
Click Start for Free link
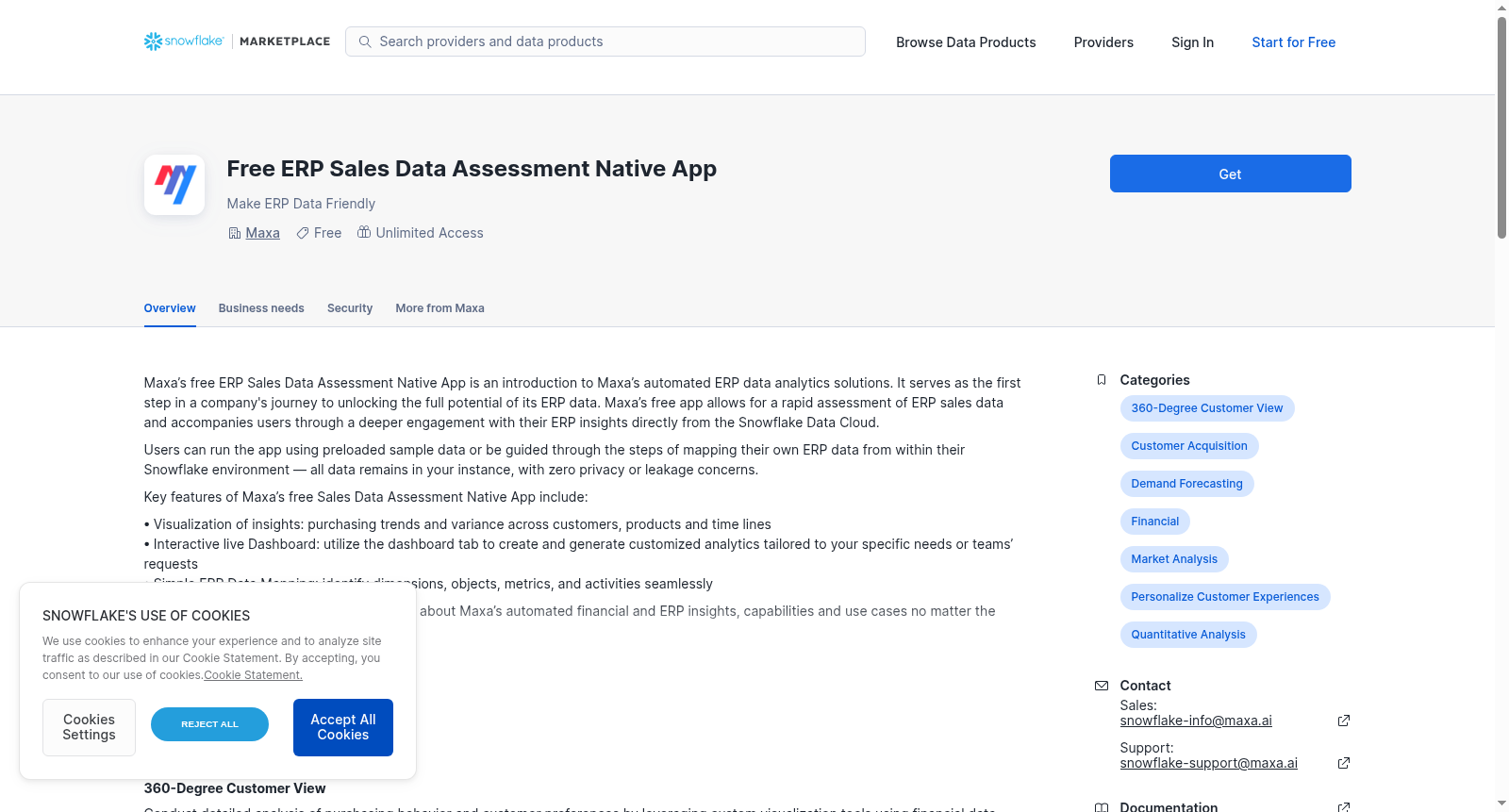1294,42
